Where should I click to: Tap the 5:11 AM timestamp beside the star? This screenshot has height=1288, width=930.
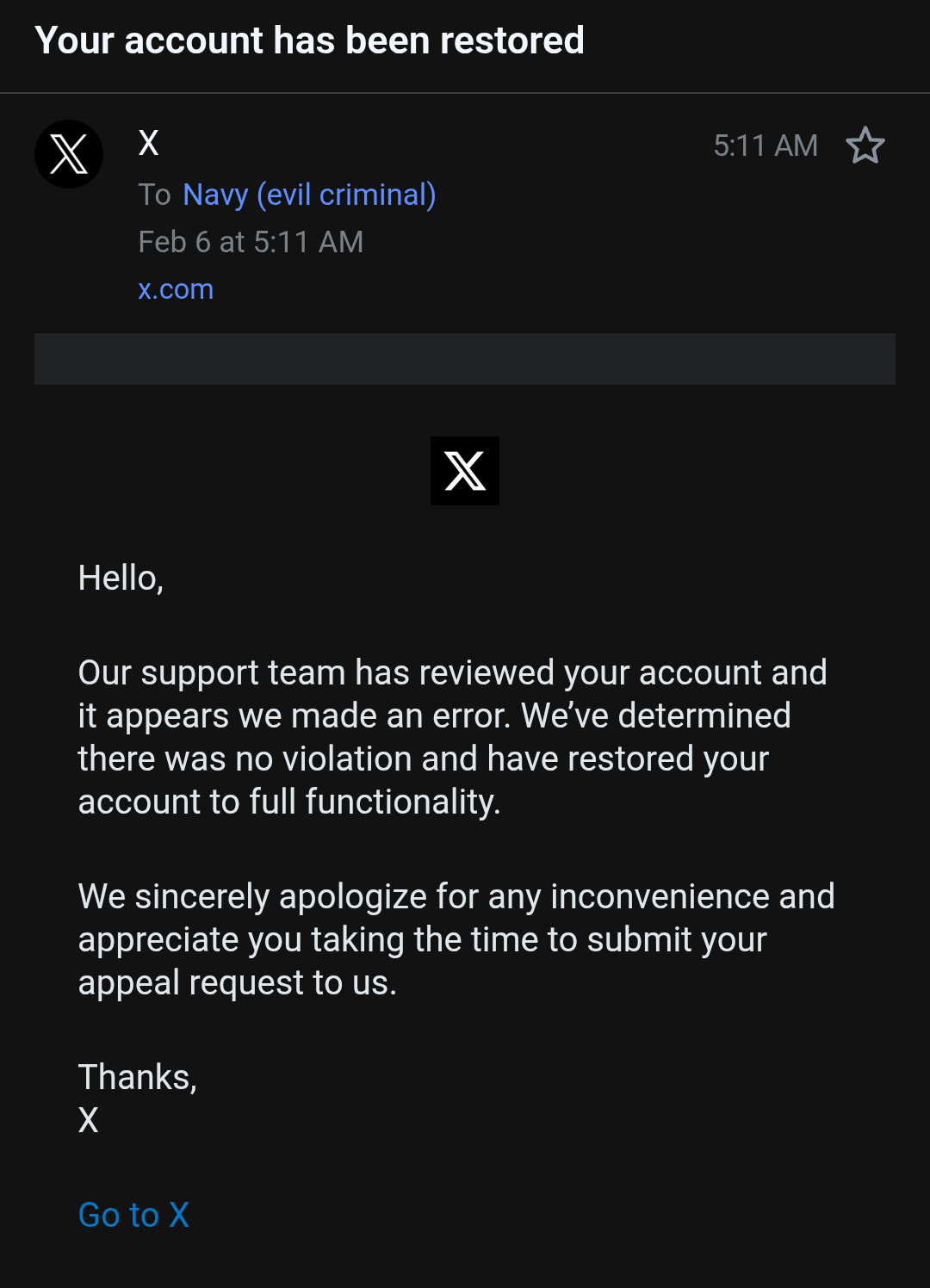pyautogui.click(x=765, y=146)
